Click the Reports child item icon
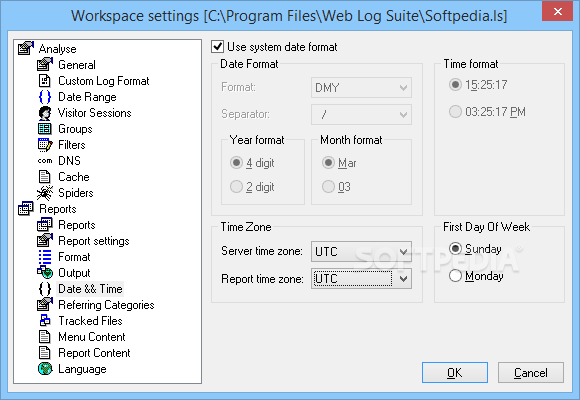The height and width of the screenshot is (400, 580). (x=45, y=225)
